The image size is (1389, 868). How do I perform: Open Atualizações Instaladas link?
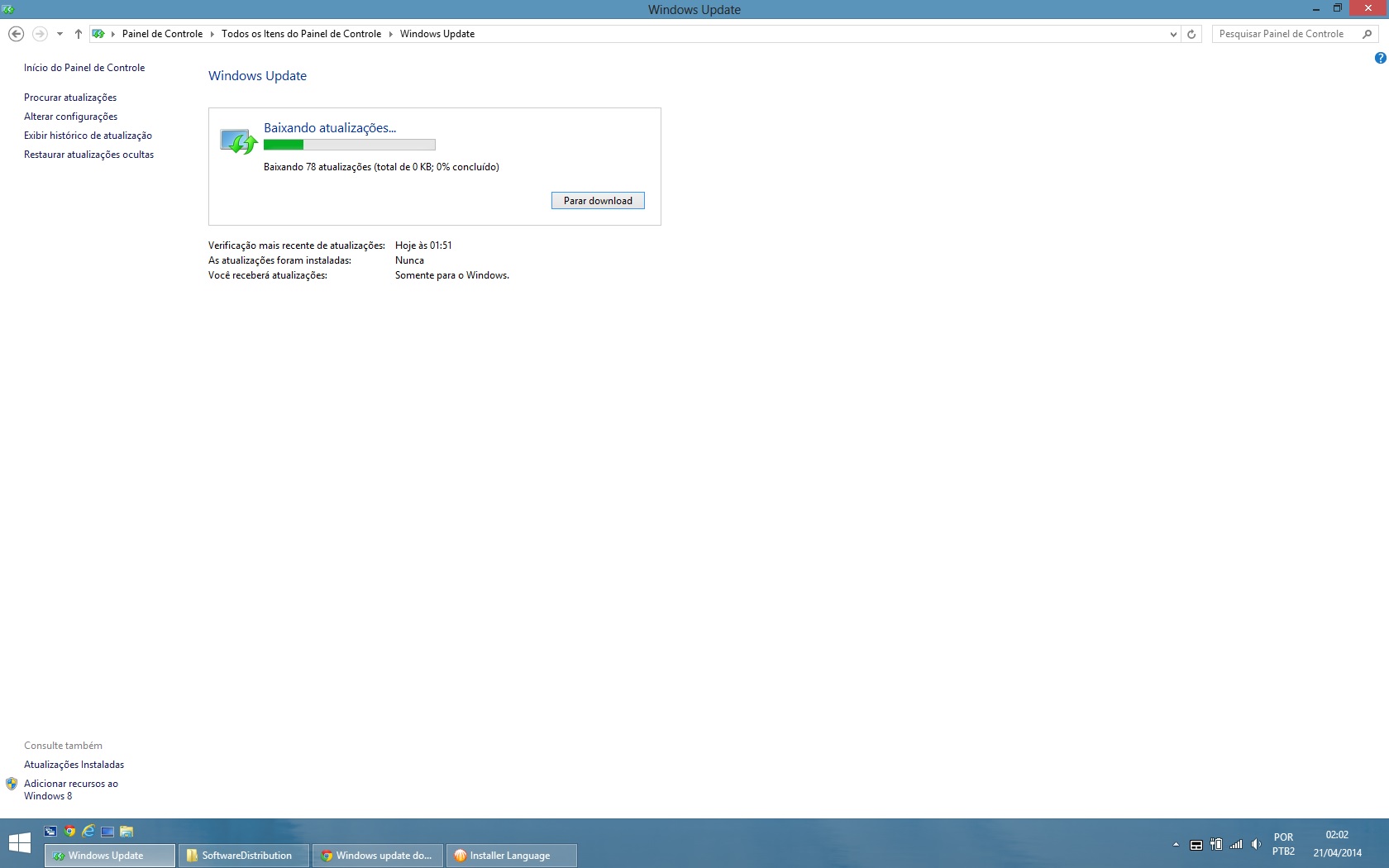(74, 765)
